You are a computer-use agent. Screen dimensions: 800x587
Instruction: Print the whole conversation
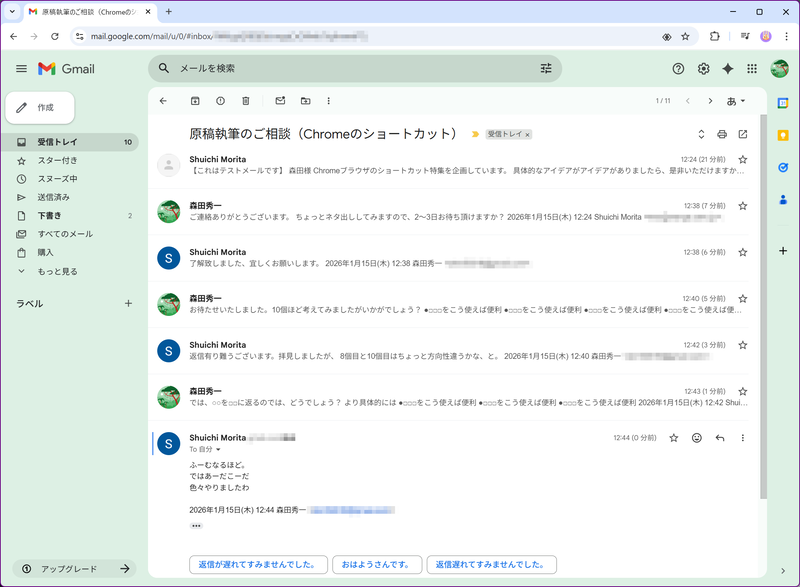click(x=722, y=134)
